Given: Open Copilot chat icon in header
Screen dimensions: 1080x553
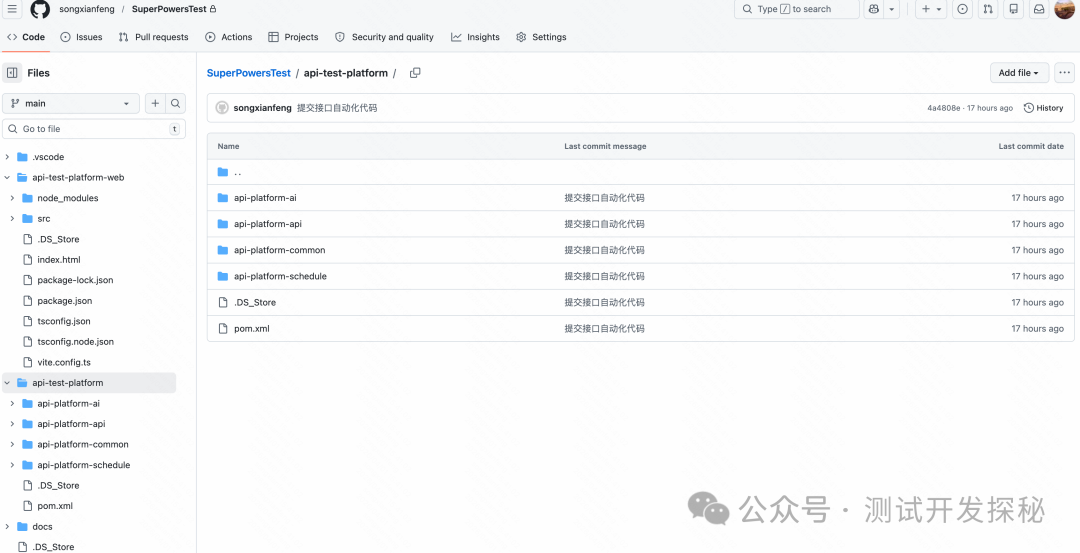Looking at the screenshot, I should coord(873,9).
